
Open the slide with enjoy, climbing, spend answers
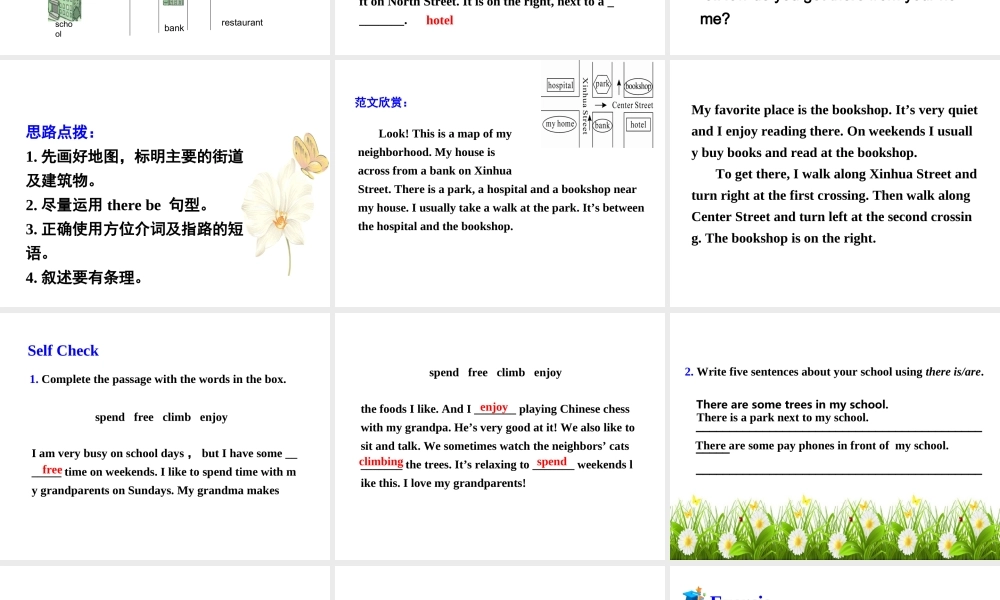click(499, 436)
